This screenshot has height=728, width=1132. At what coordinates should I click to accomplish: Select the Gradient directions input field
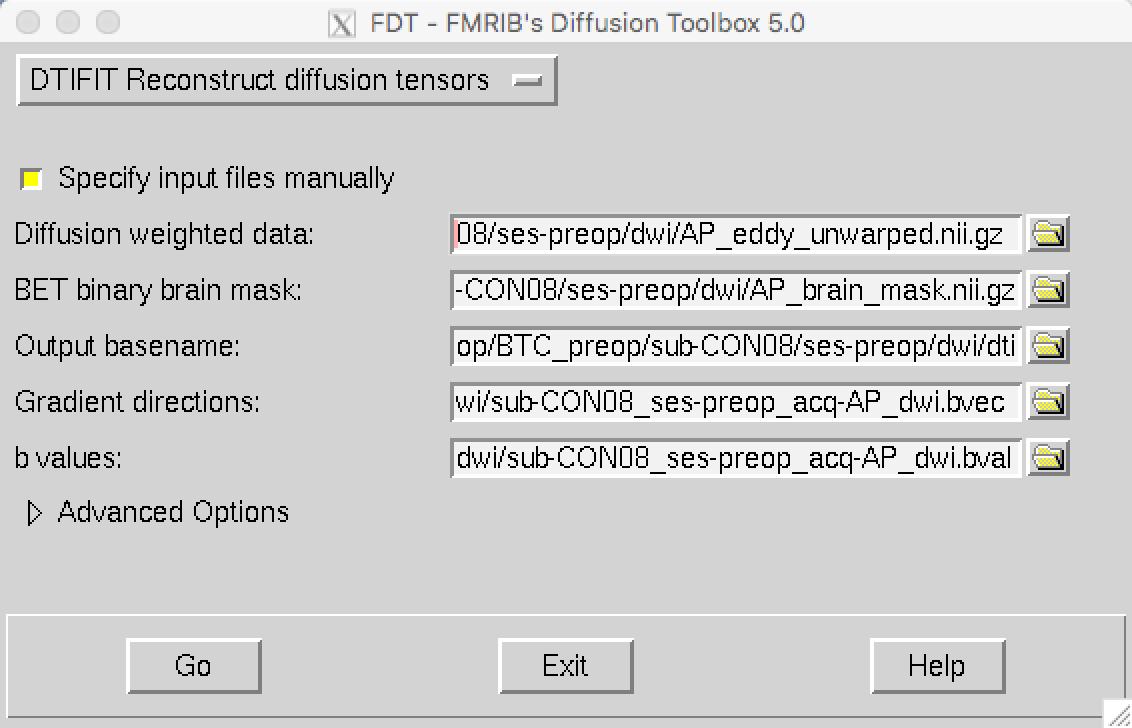coord(736,402)
